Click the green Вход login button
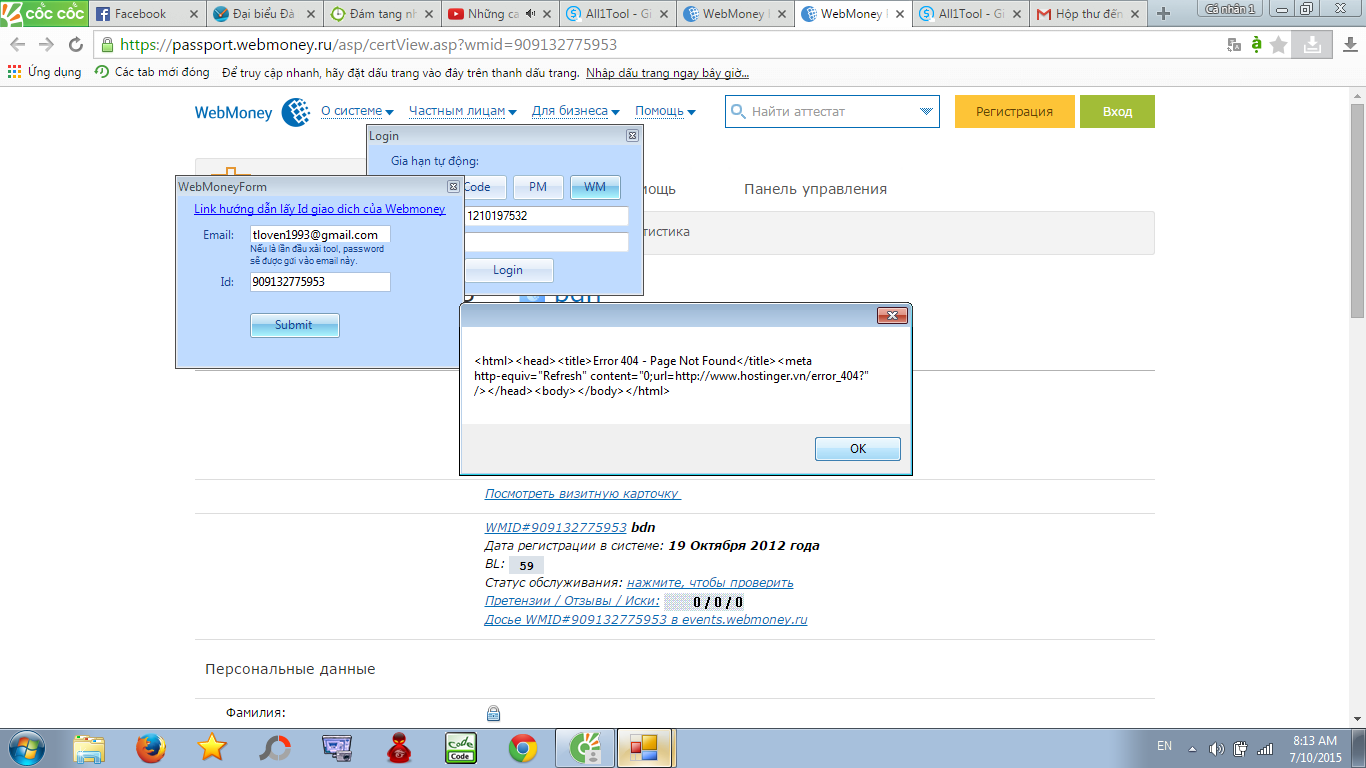 coord(1117,112)
